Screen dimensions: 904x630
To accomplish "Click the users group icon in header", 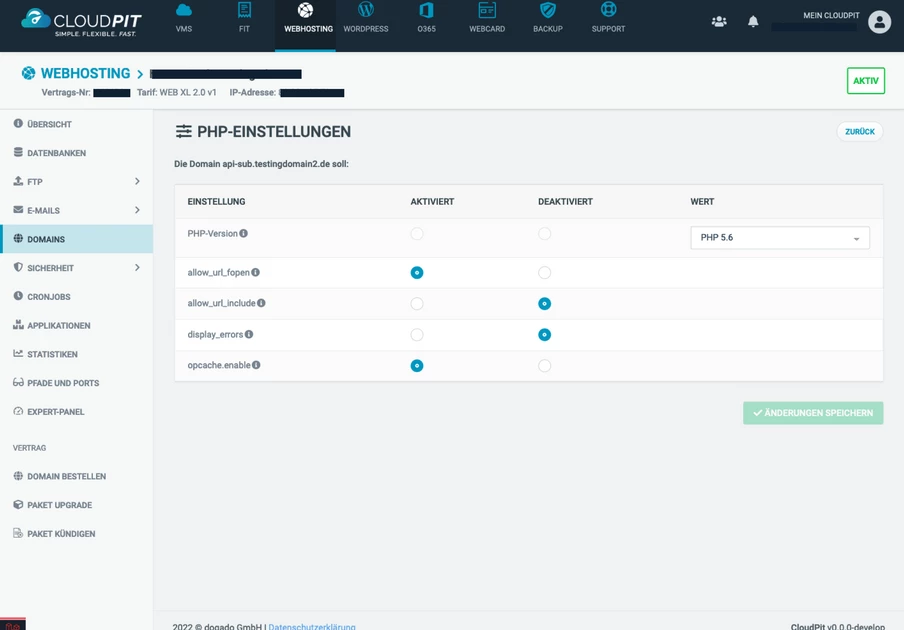I will tap(719, 21).
